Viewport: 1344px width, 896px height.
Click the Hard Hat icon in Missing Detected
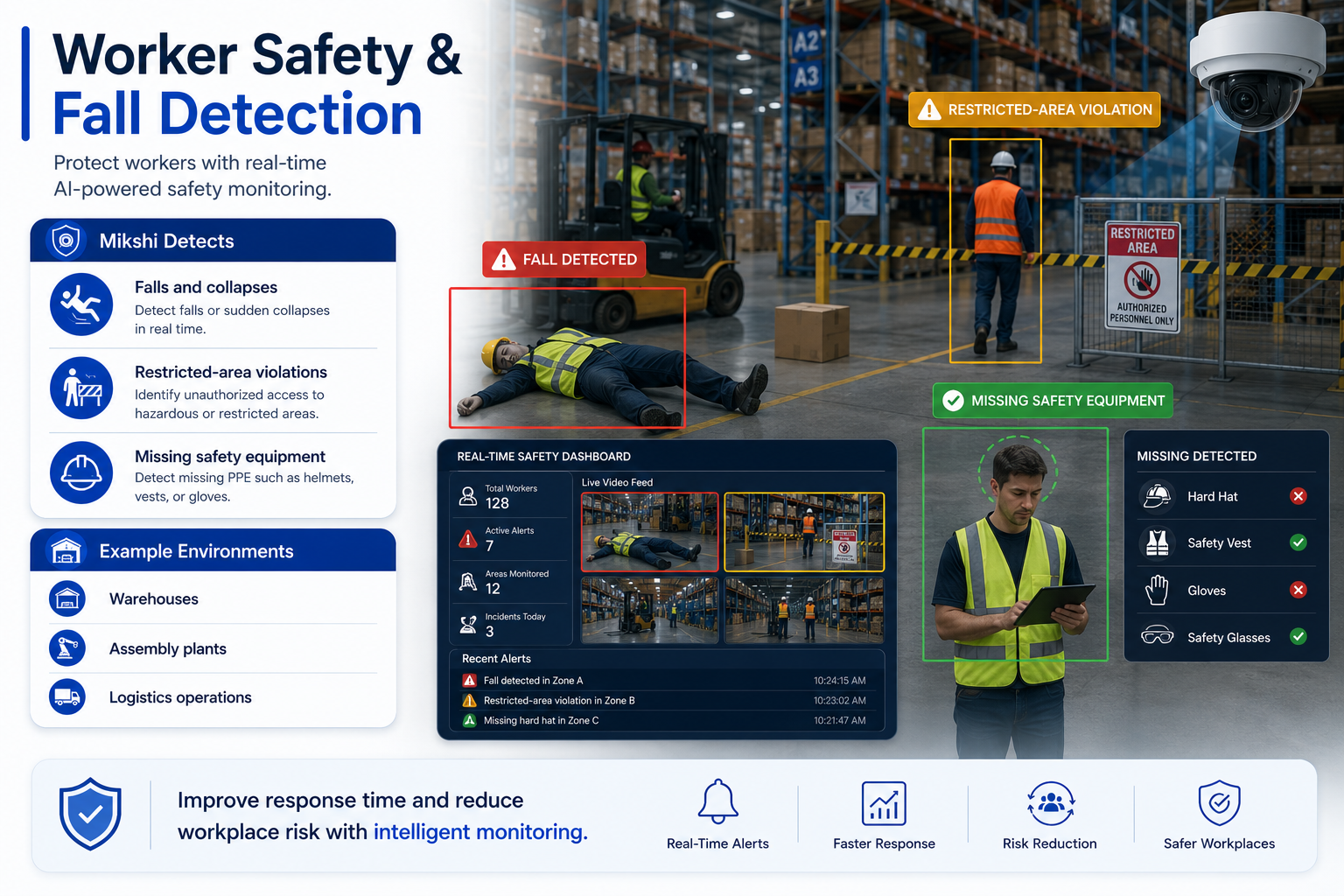coord(1157,496)
